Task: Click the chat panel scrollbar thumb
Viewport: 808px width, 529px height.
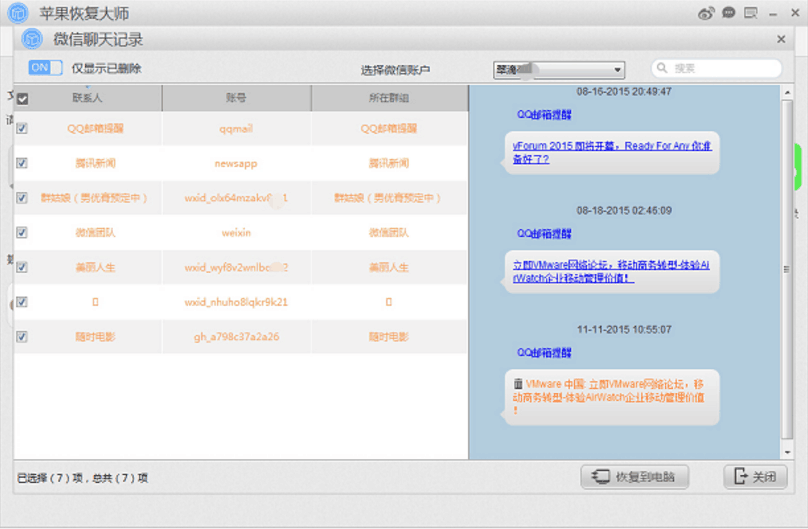Action: click(x=787, y=269)
